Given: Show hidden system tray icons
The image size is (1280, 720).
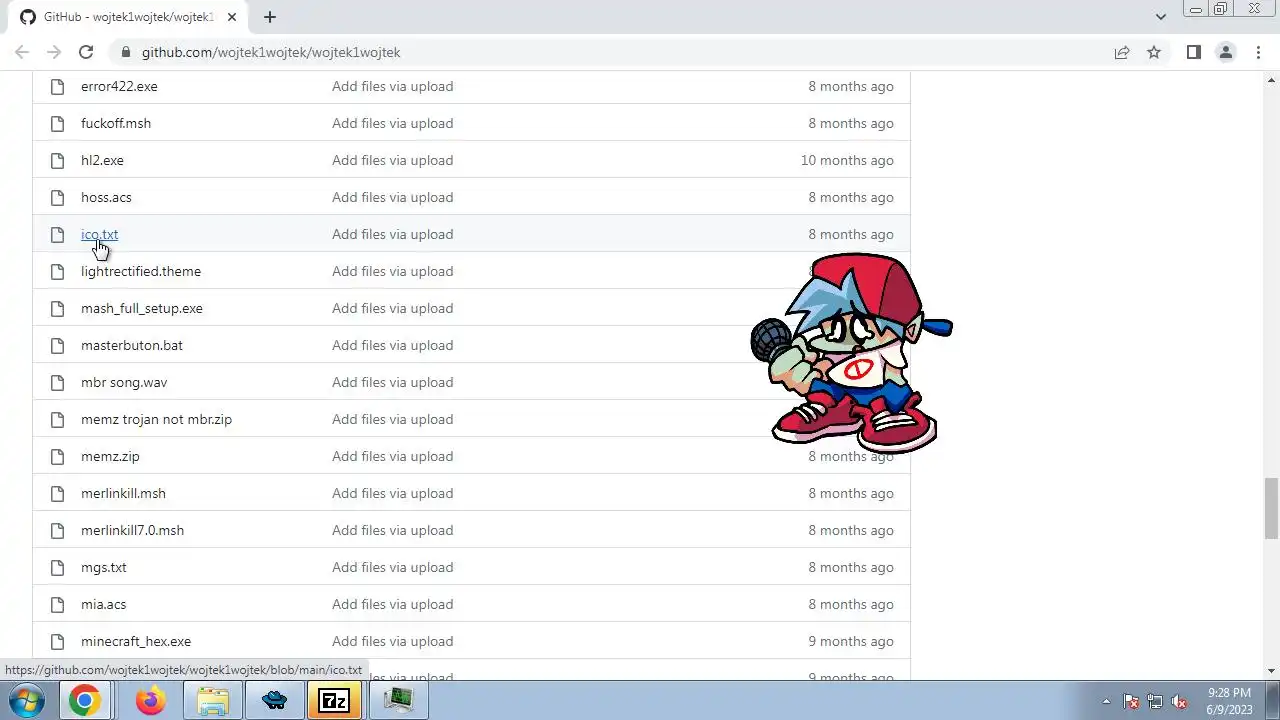Looking at the screenshot, I should tap(1106, 701).
